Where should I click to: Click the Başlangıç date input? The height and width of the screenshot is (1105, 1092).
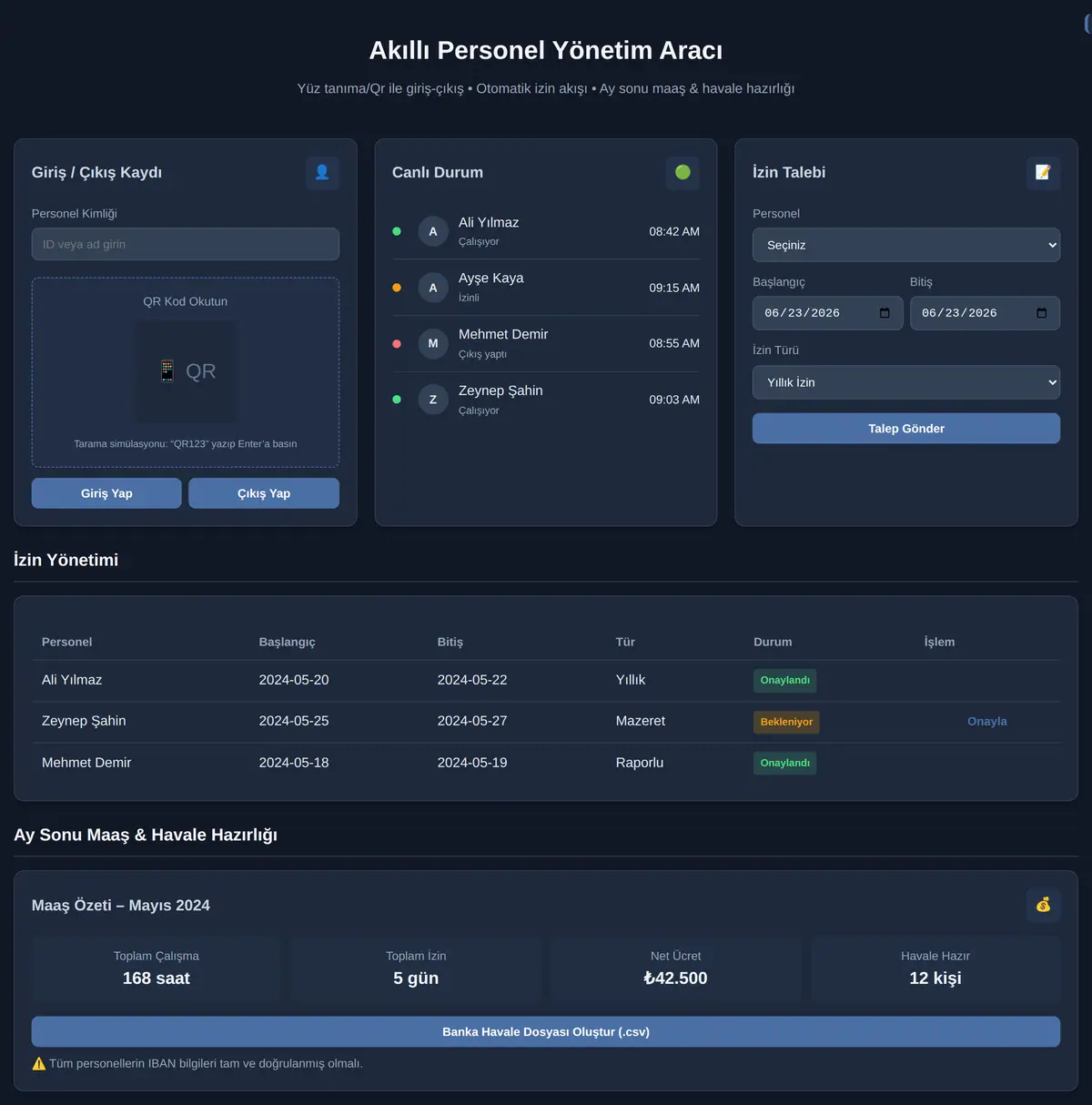point(828,313)
